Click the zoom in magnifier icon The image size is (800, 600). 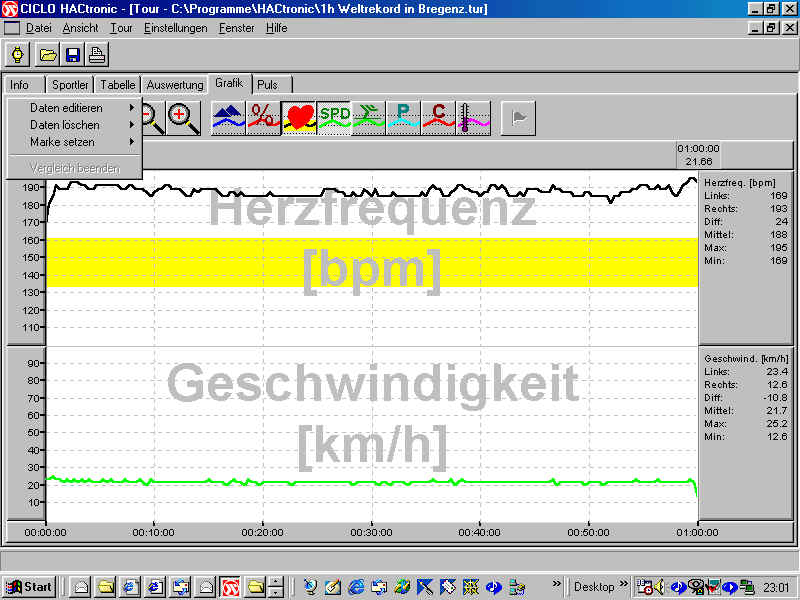(x=183, y=117)
